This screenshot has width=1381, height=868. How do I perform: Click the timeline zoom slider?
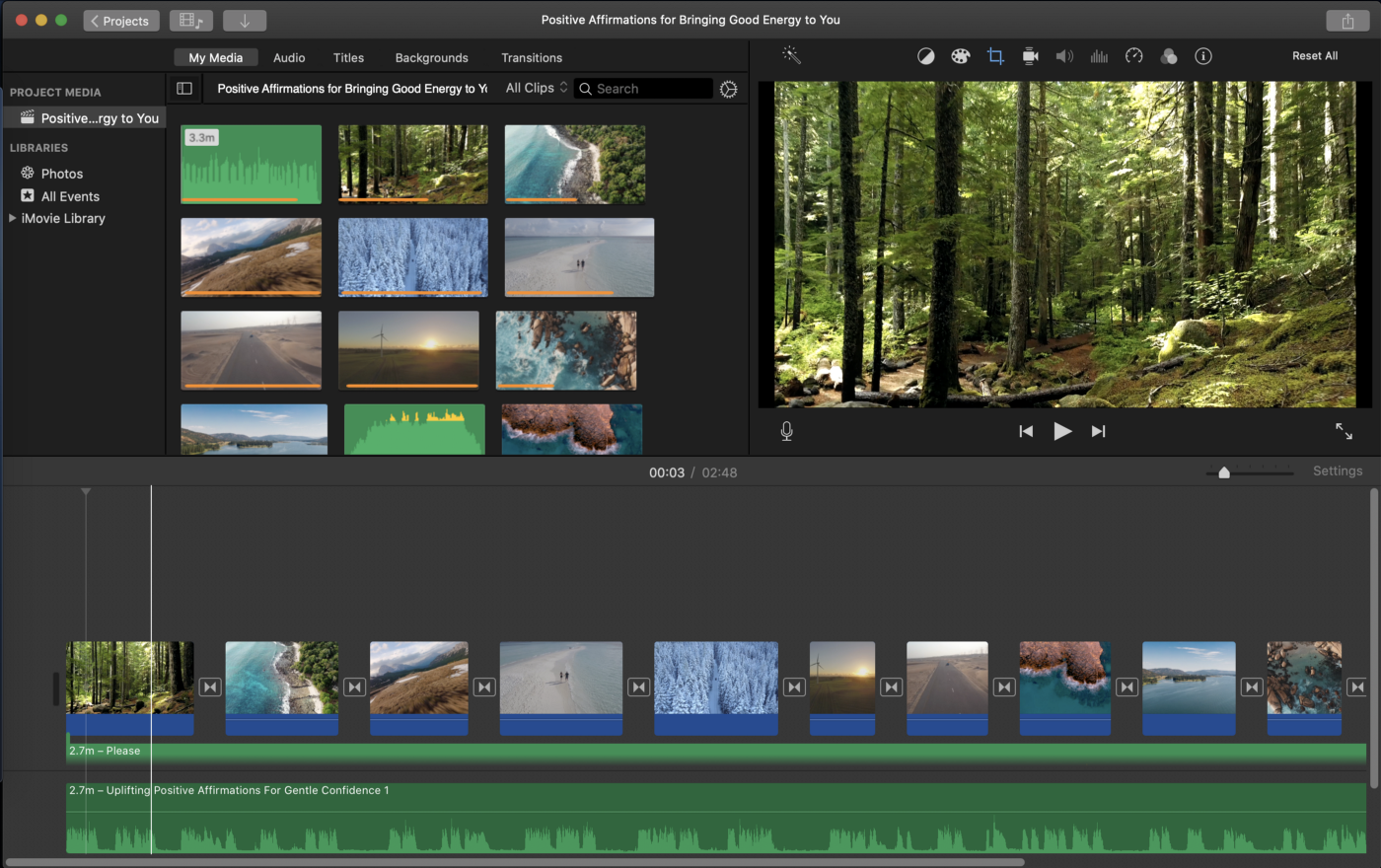click(1224, 472)
